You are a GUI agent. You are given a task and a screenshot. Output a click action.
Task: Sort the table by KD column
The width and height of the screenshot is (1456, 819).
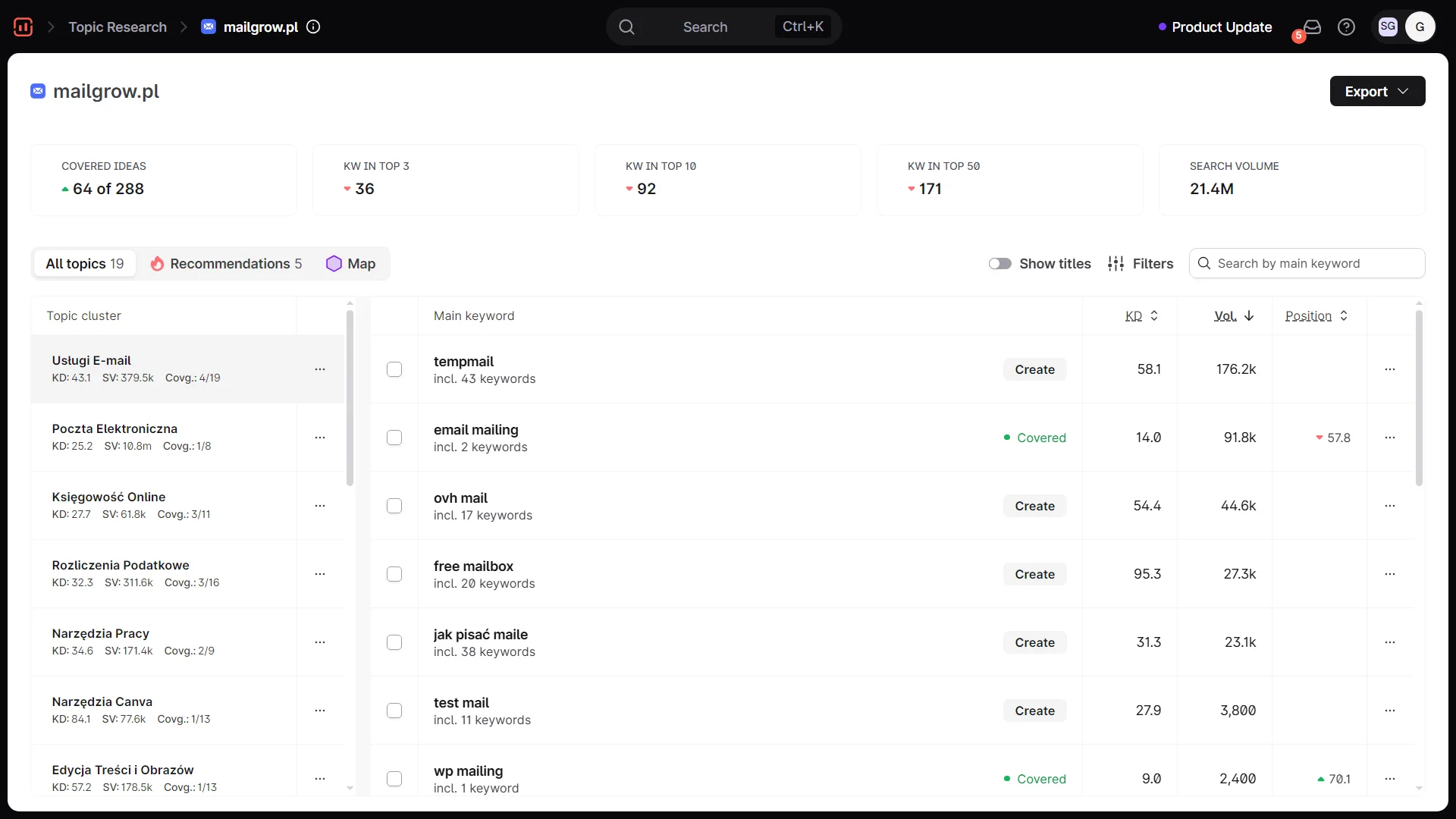click(1141, 315)
